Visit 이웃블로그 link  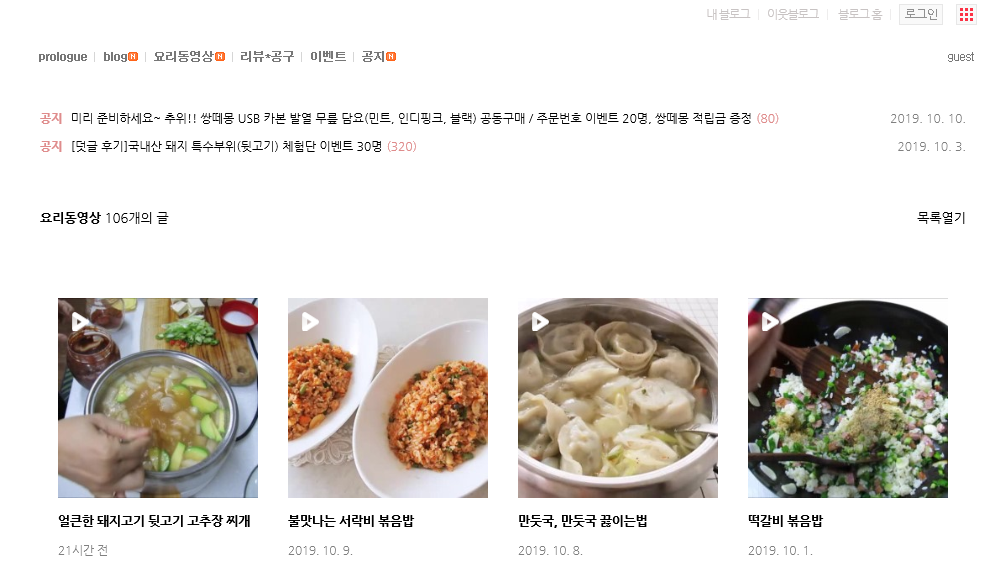[793, 14]
